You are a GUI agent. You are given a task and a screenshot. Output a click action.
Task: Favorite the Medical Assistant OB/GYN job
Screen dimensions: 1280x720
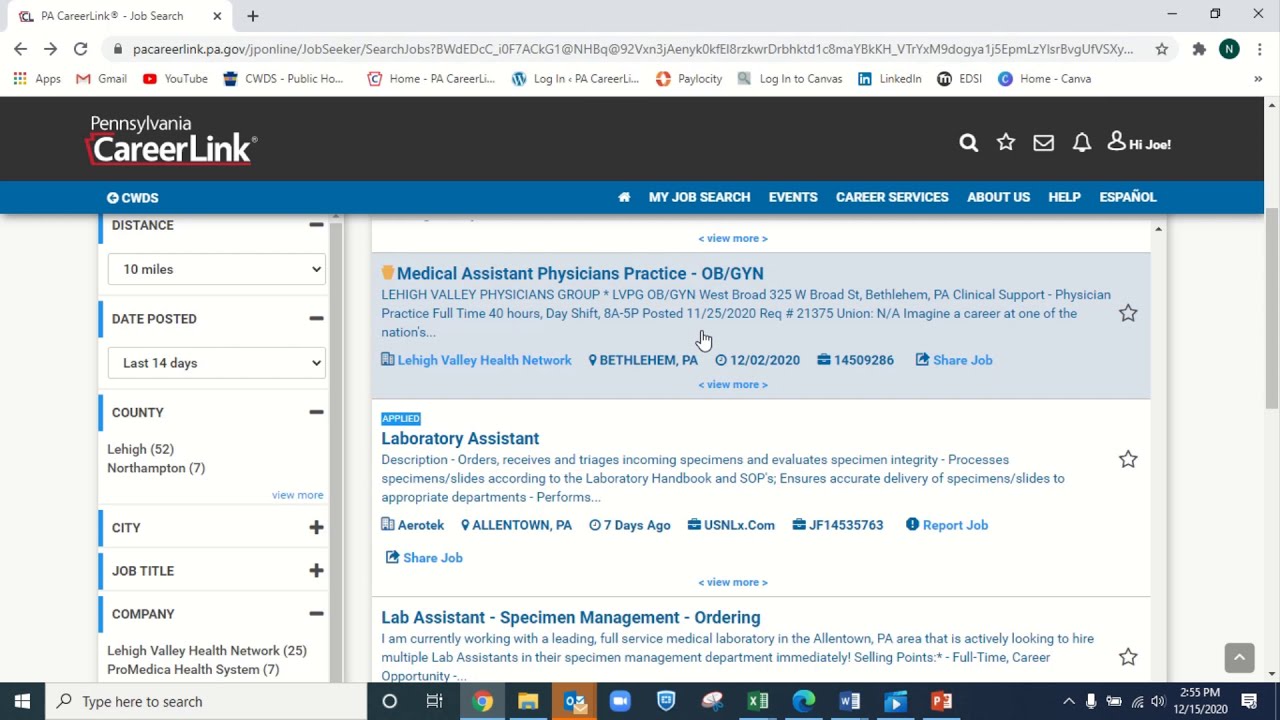pyautogui.click(x=1128, y=313)
